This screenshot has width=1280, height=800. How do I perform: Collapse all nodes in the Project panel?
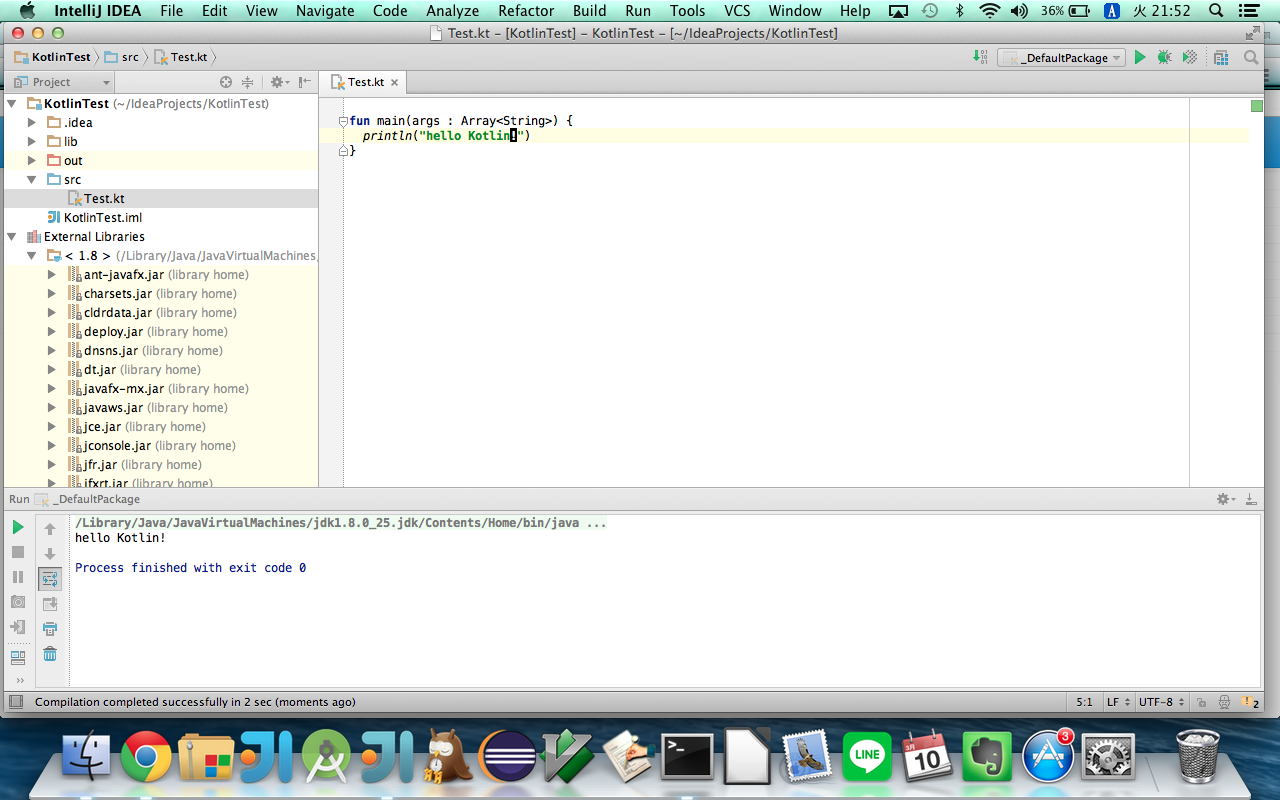[x=248, y=82]
